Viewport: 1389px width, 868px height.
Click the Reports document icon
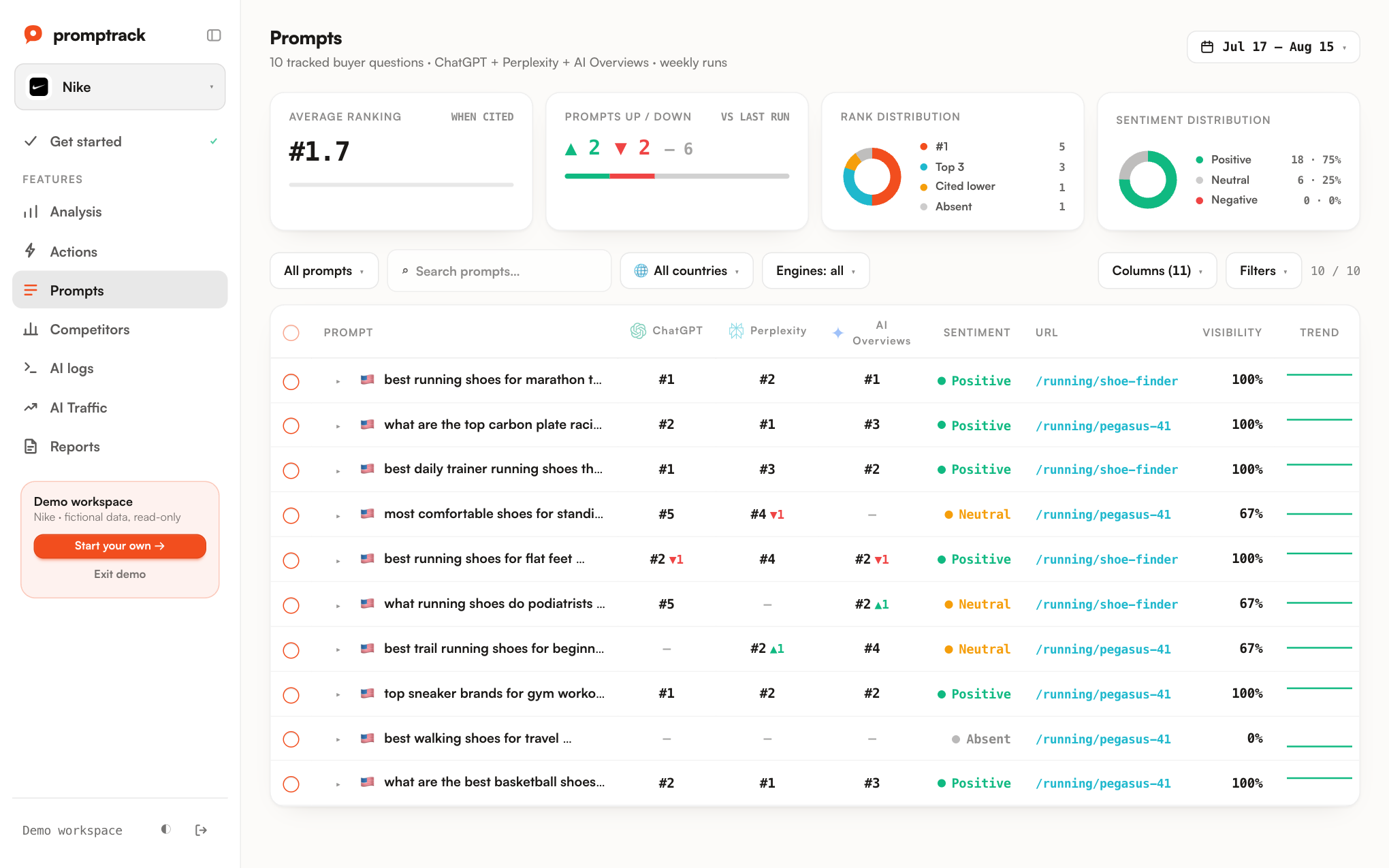(31, 447)
